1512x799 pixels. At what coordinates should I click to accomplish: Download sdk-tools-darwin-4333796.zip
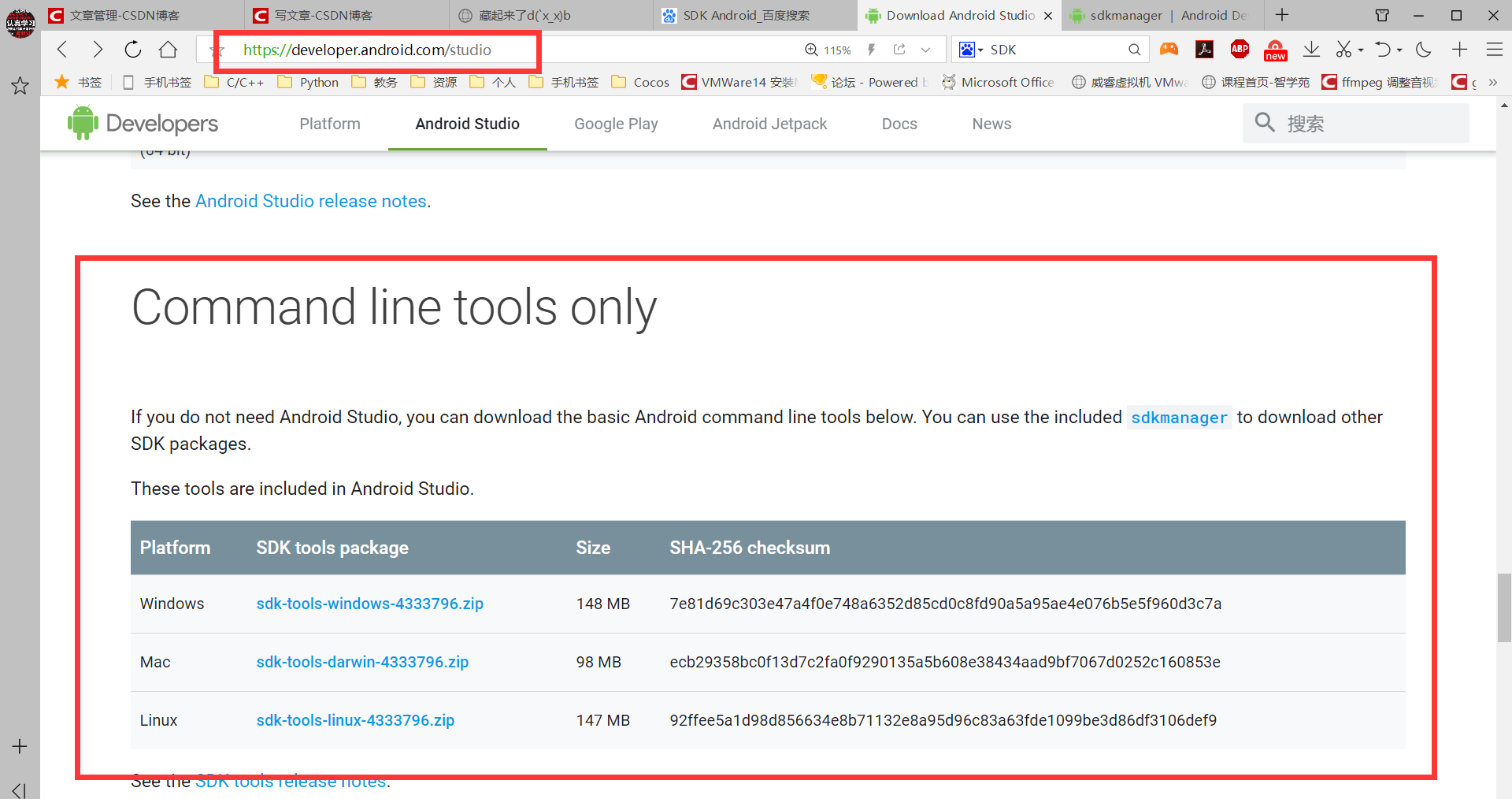click(362, 662)
